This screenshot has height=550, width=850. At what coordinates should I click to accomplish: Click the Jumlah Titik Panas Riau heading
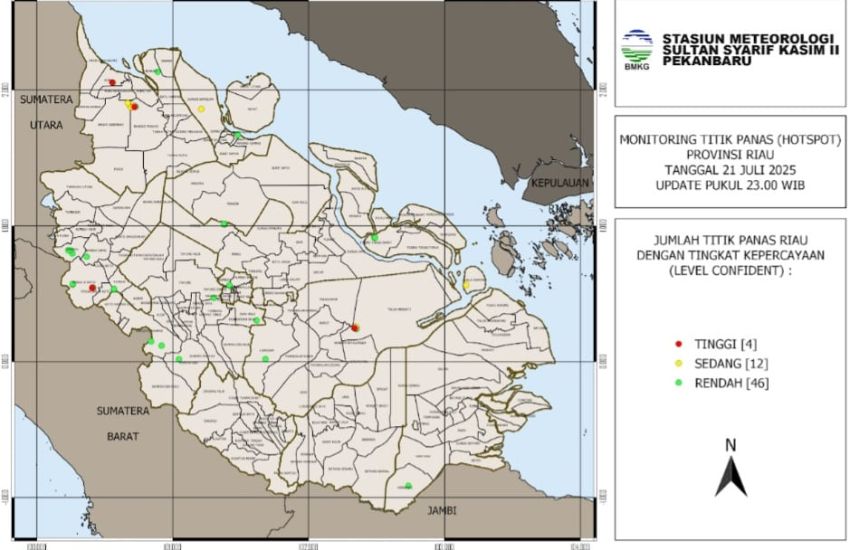click(x=729, y=241)
